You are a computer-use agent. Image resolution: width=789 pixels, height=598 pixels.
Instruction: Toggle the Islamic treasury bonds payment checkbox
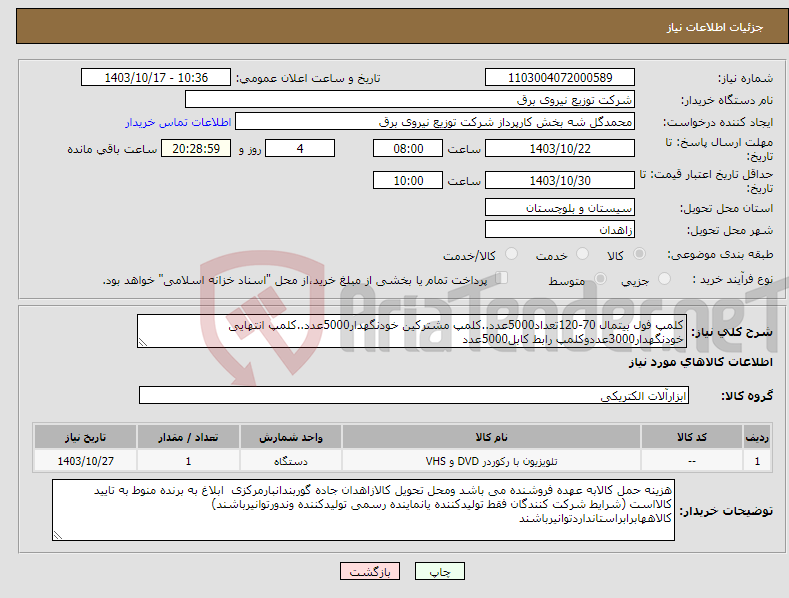502,277
